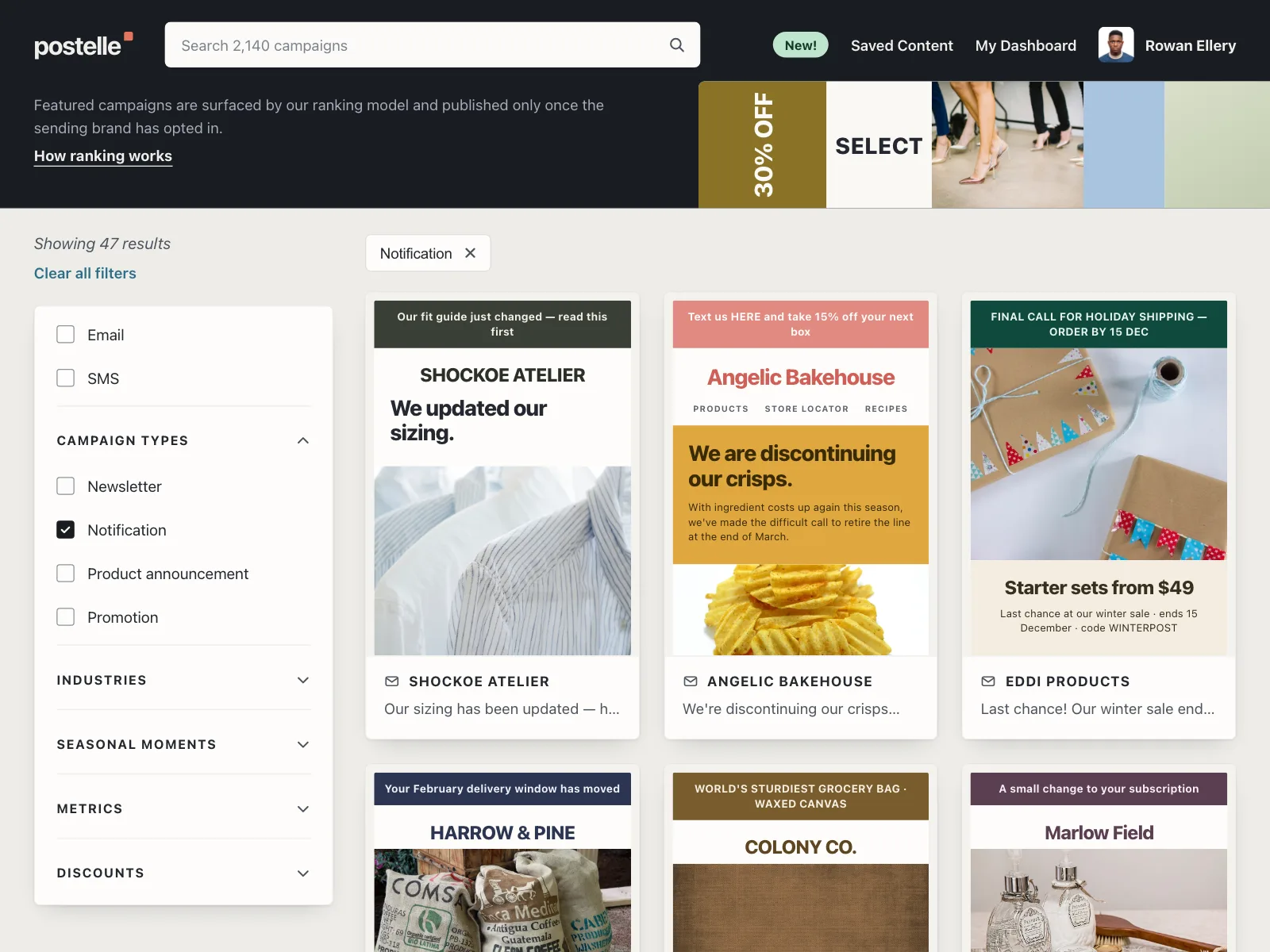
Task: Open the Rowan Ellery account menu
Action: point(1190,45)
